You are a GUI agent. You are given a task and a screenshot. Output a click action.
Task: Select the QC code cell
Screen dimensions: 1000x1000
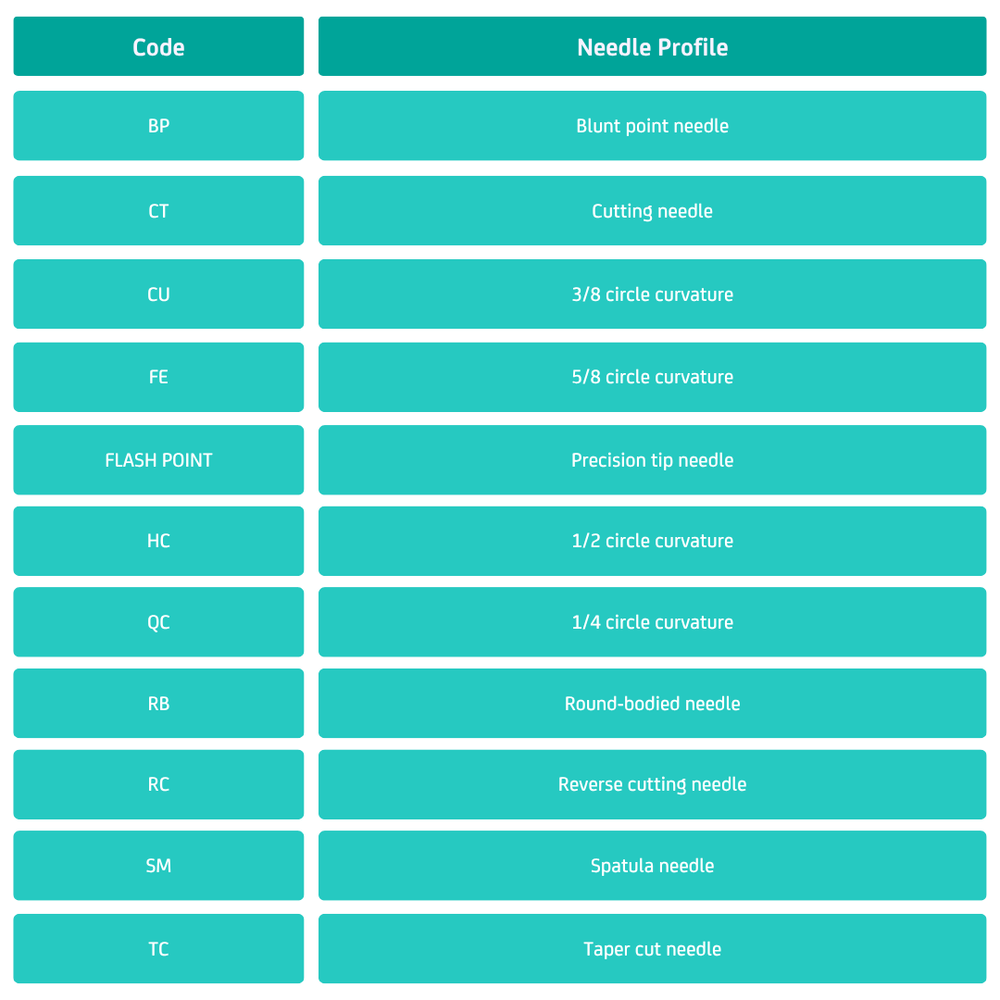coord(158,622)
